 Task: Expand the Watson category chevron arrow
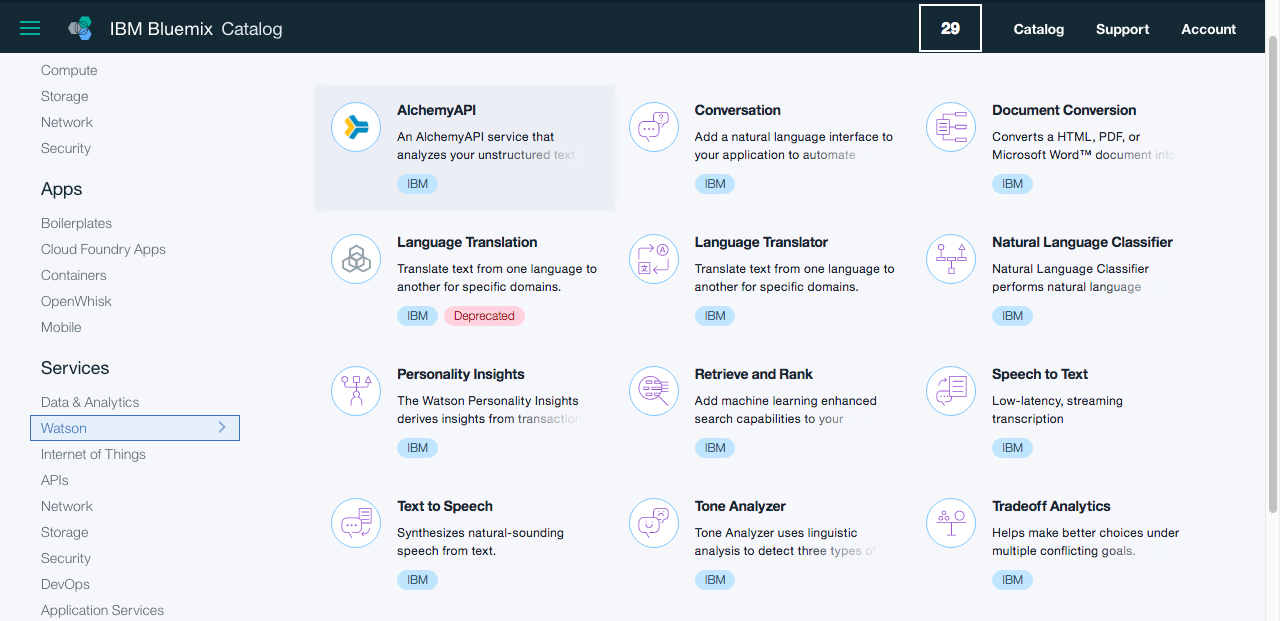pos(222,428)
